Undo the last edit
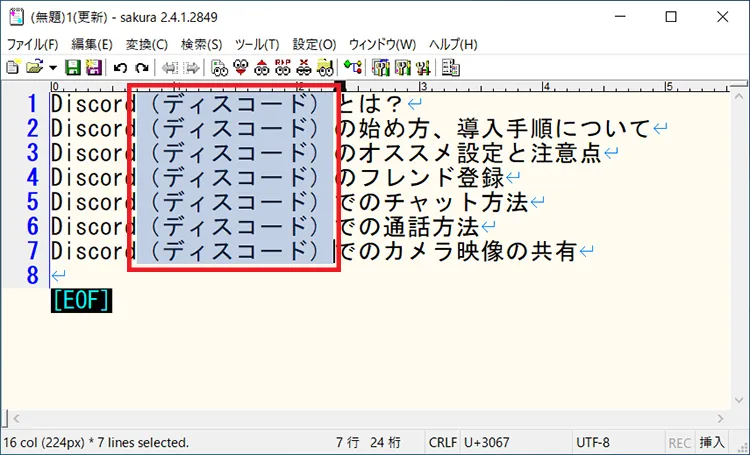The height and width of the screenshot is (455, 750). [x=120, y=68]
